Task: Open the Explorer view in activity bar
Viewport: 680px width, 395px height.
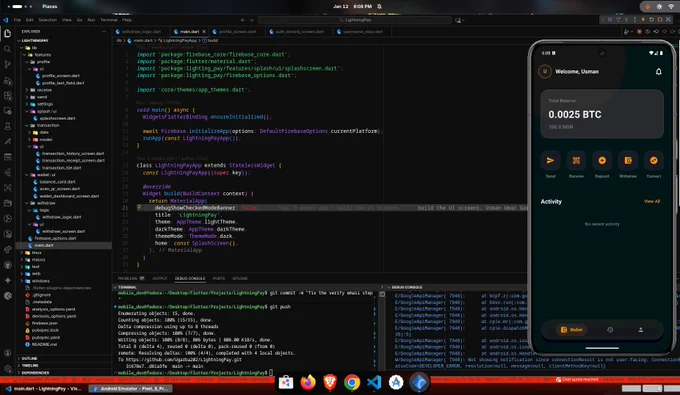Action: point(7,33)
